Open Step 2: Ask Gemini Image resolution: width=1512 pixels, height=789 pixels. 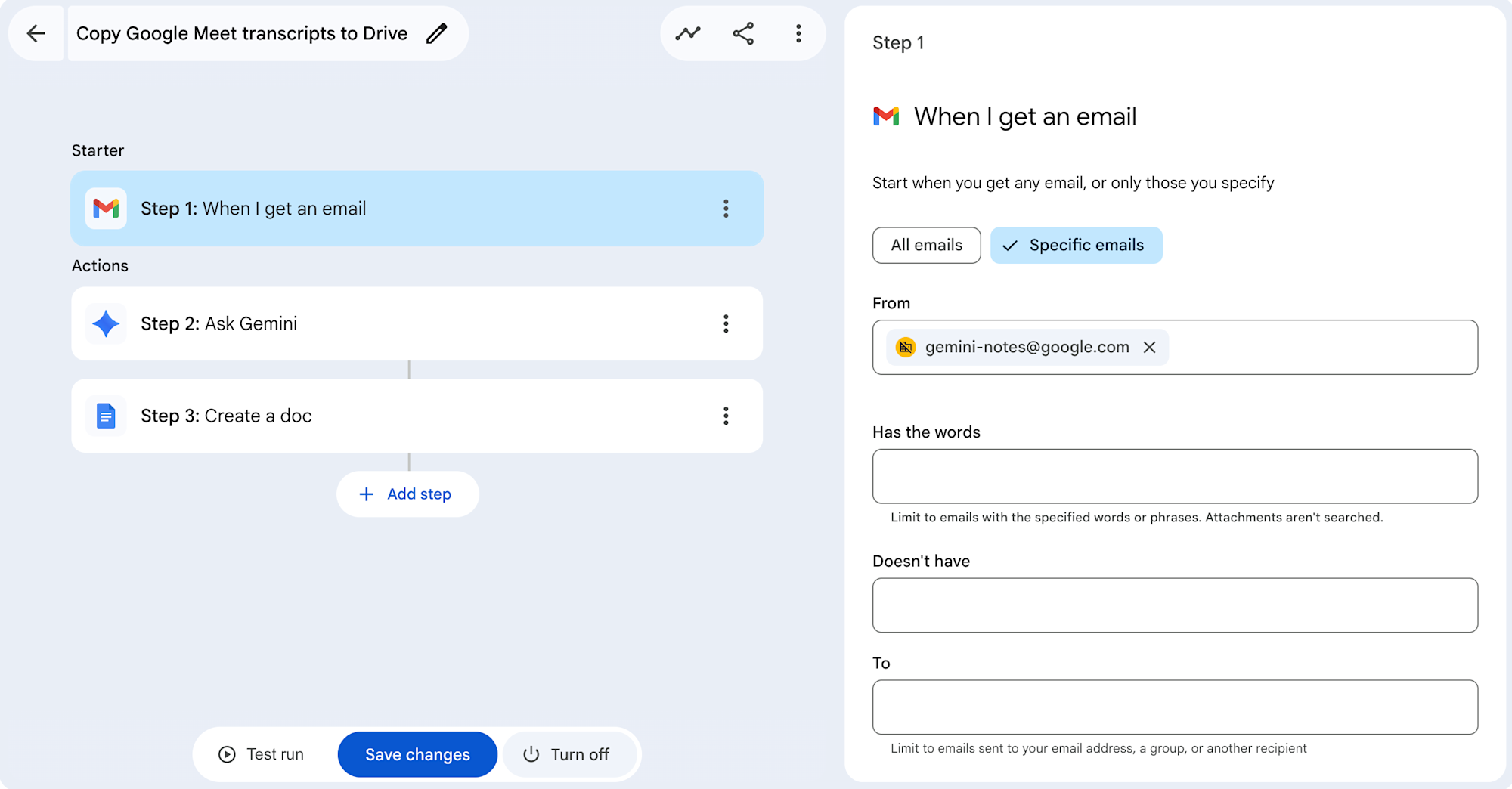click(417, 323)
